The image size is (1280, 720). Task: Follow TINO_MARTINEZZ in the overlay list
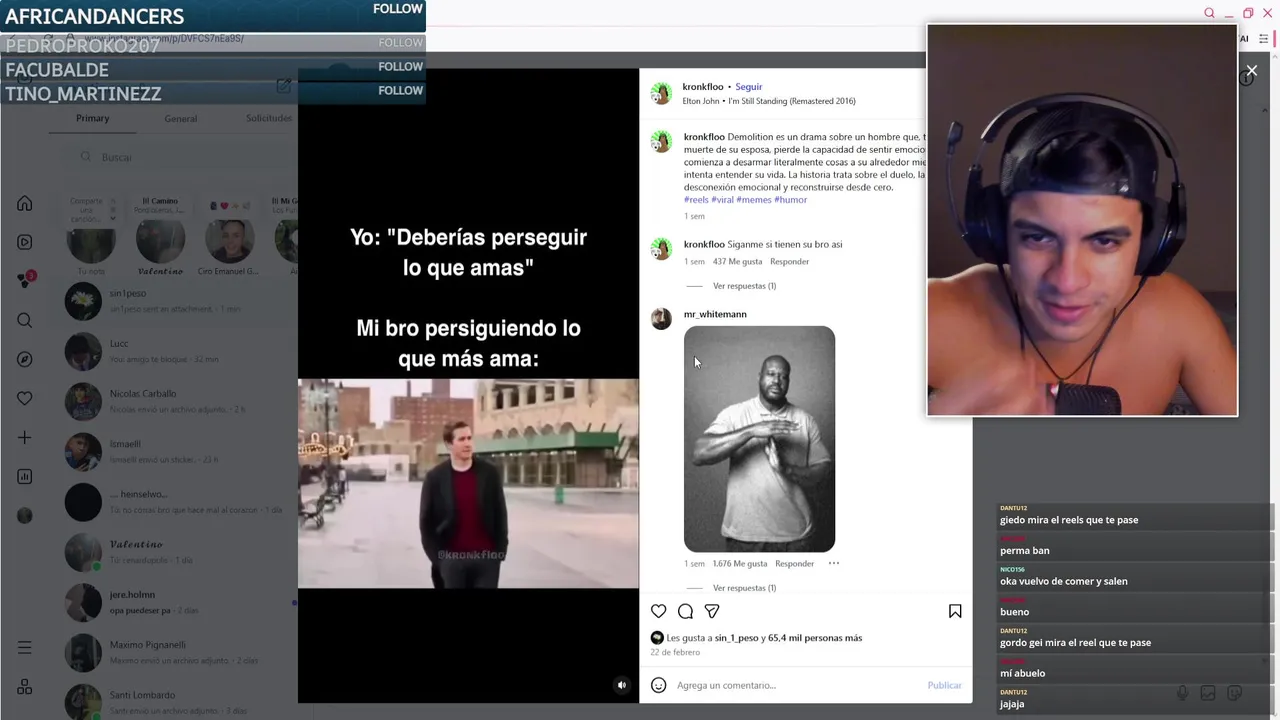(400, 91)
